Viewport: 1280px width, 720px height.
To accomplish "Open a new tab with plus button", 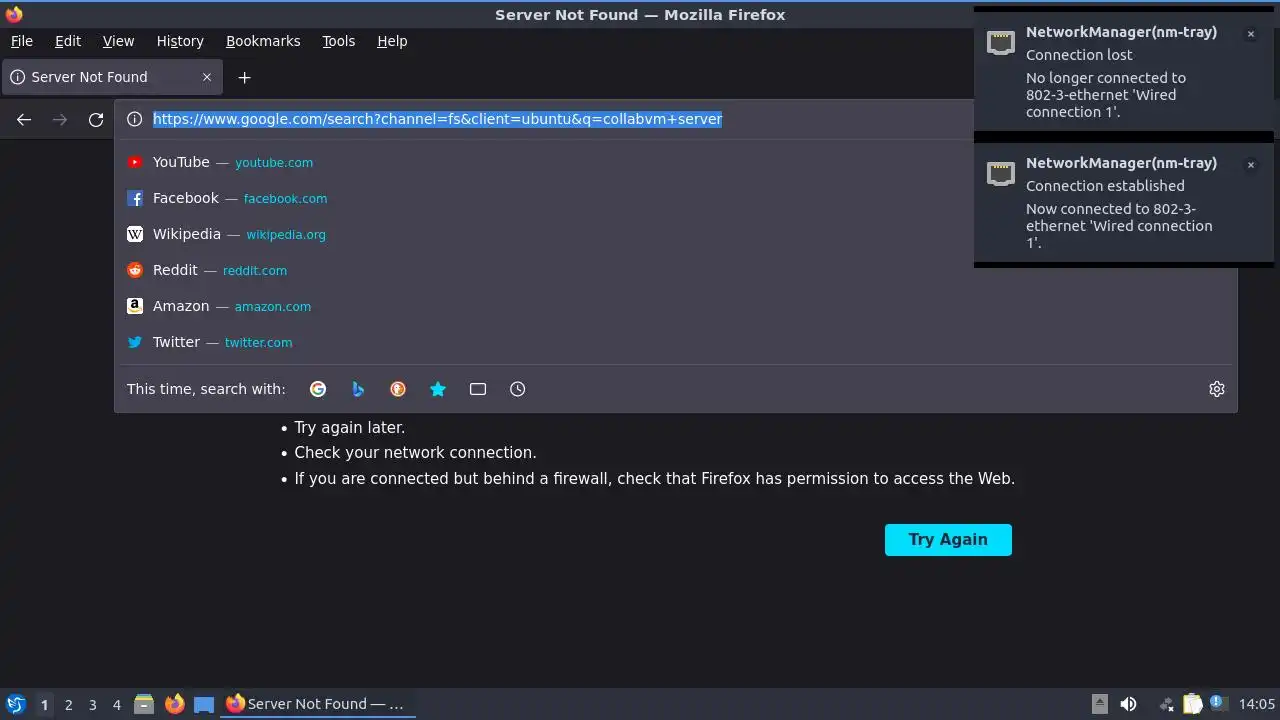I will (244, 77).
